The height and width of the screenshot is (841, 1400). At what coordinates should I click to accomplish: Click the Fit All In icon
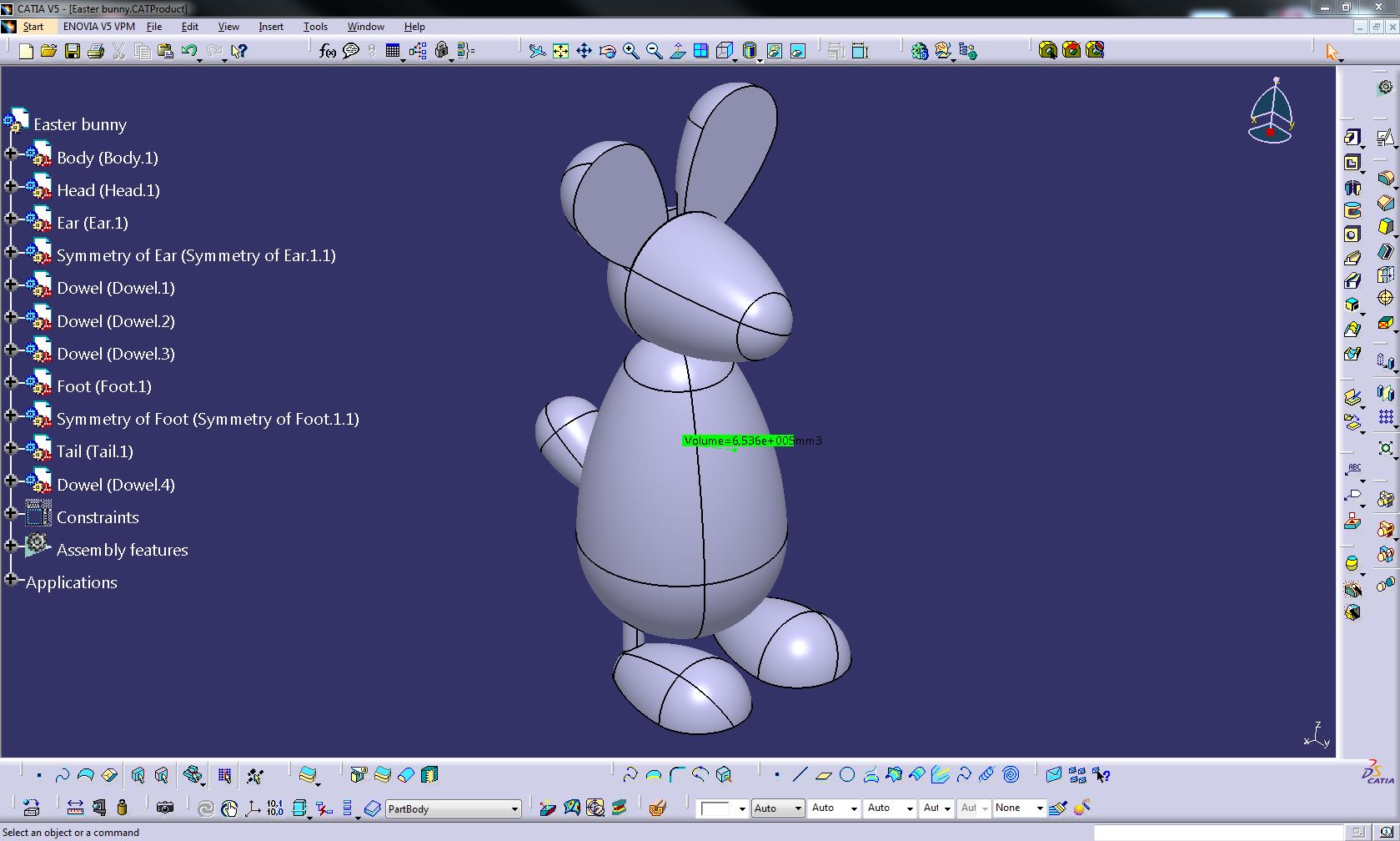coord(560,51)
